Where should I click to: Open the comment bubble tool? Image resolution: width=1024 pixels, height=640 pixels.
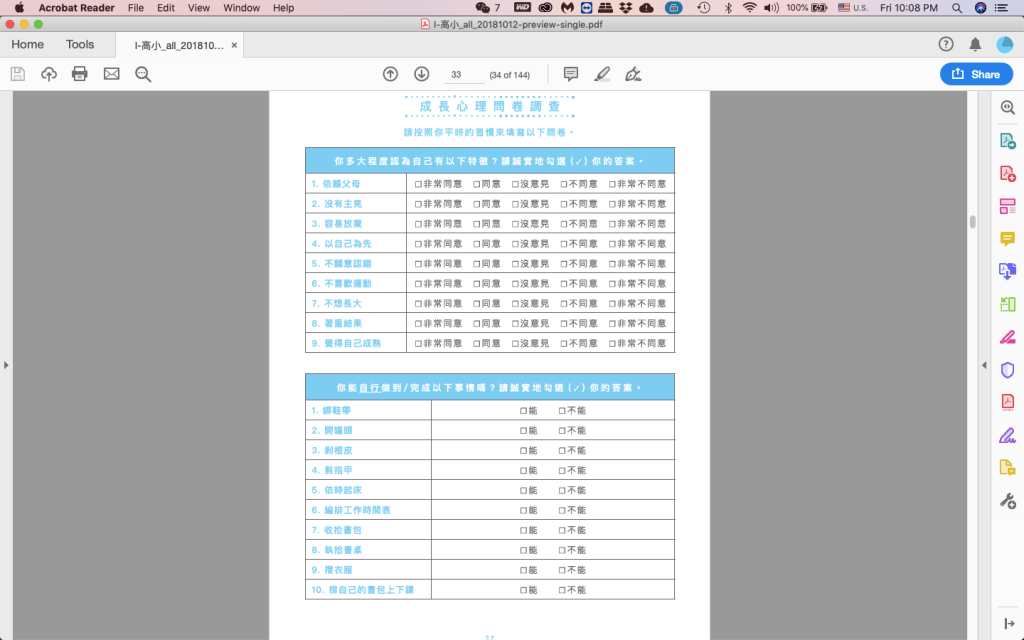571,74
